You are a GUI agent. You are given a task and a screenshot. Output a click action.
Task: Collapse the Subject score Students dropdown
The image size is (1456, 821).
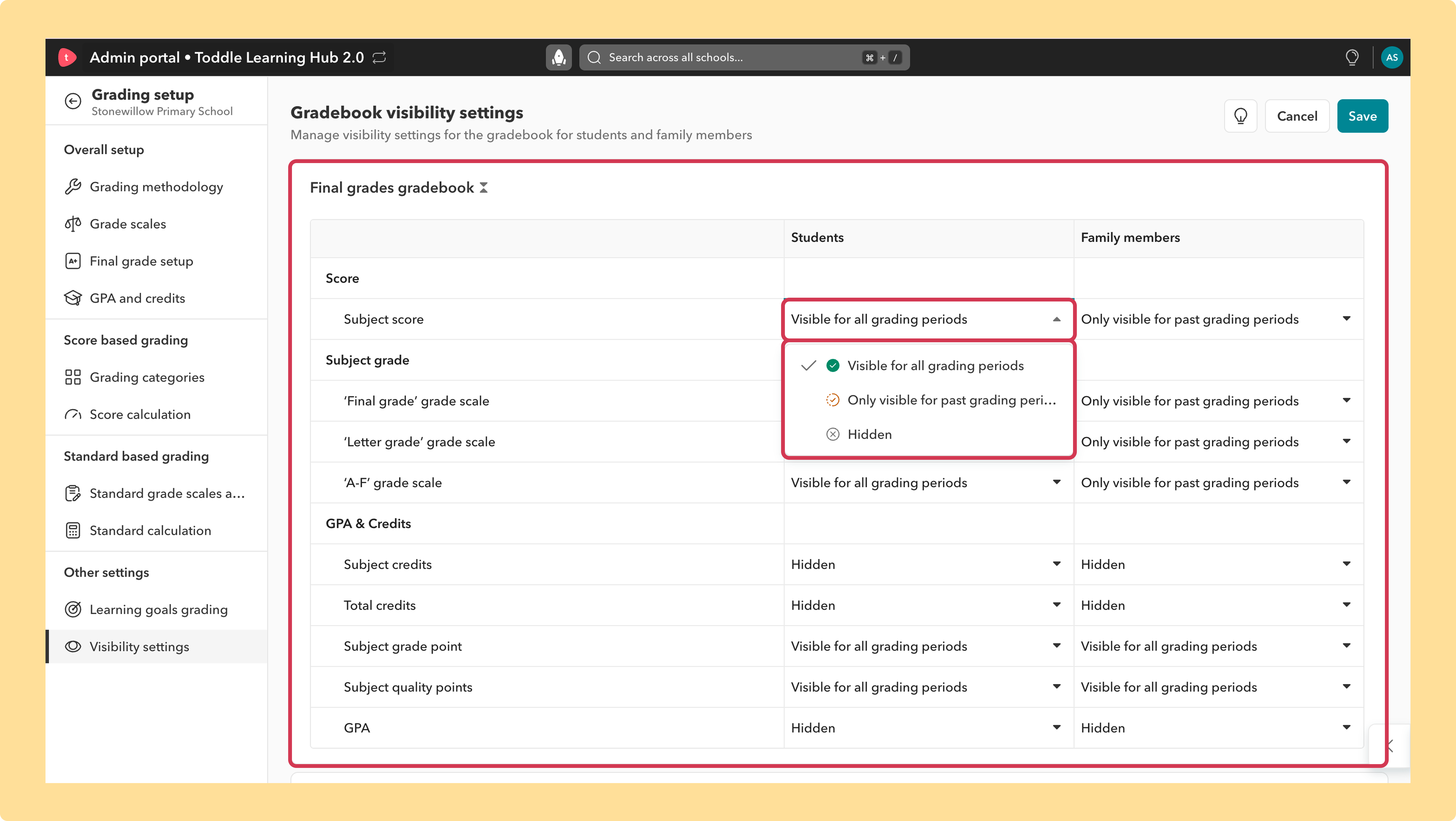[x=929, y=319]
